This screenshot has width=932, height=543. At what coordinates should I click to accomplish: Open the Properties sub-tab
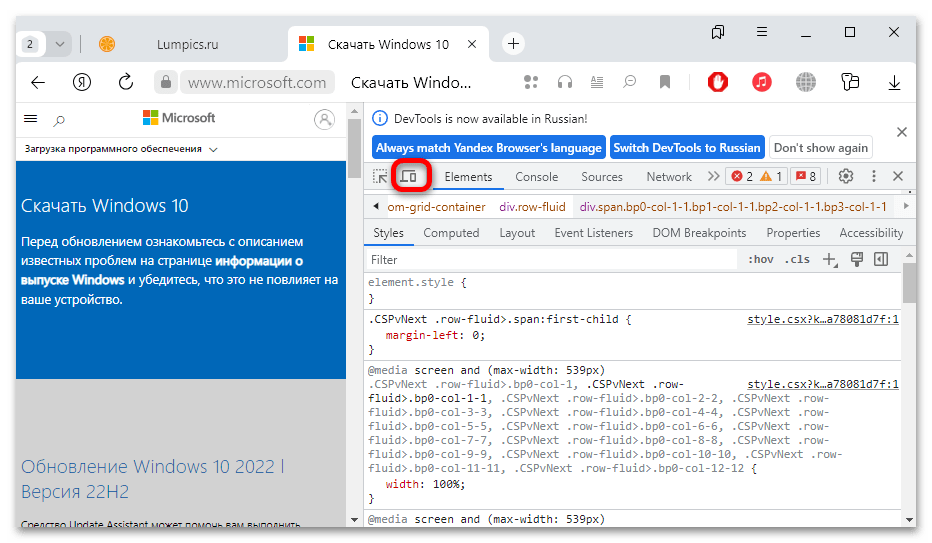[x=793, y=233]
